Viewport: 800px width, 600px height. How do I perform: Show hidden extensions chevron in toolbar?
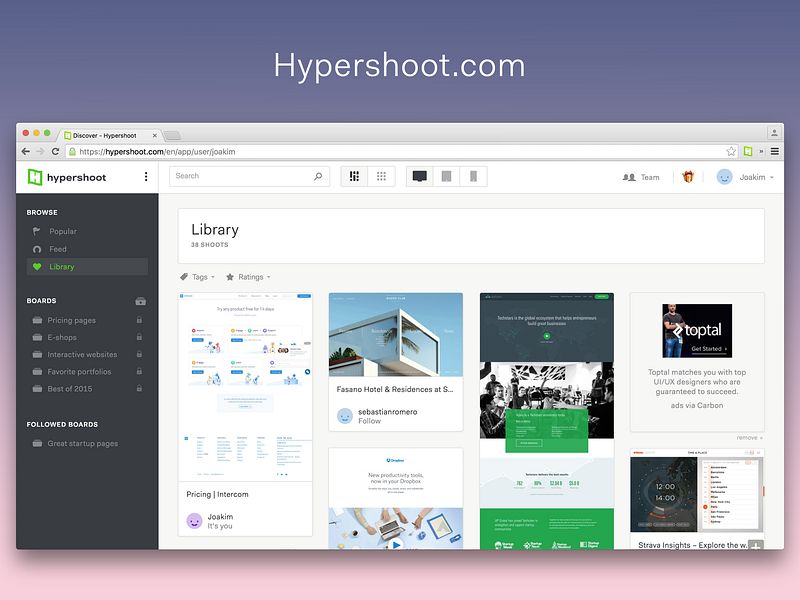tap(761, 152)
